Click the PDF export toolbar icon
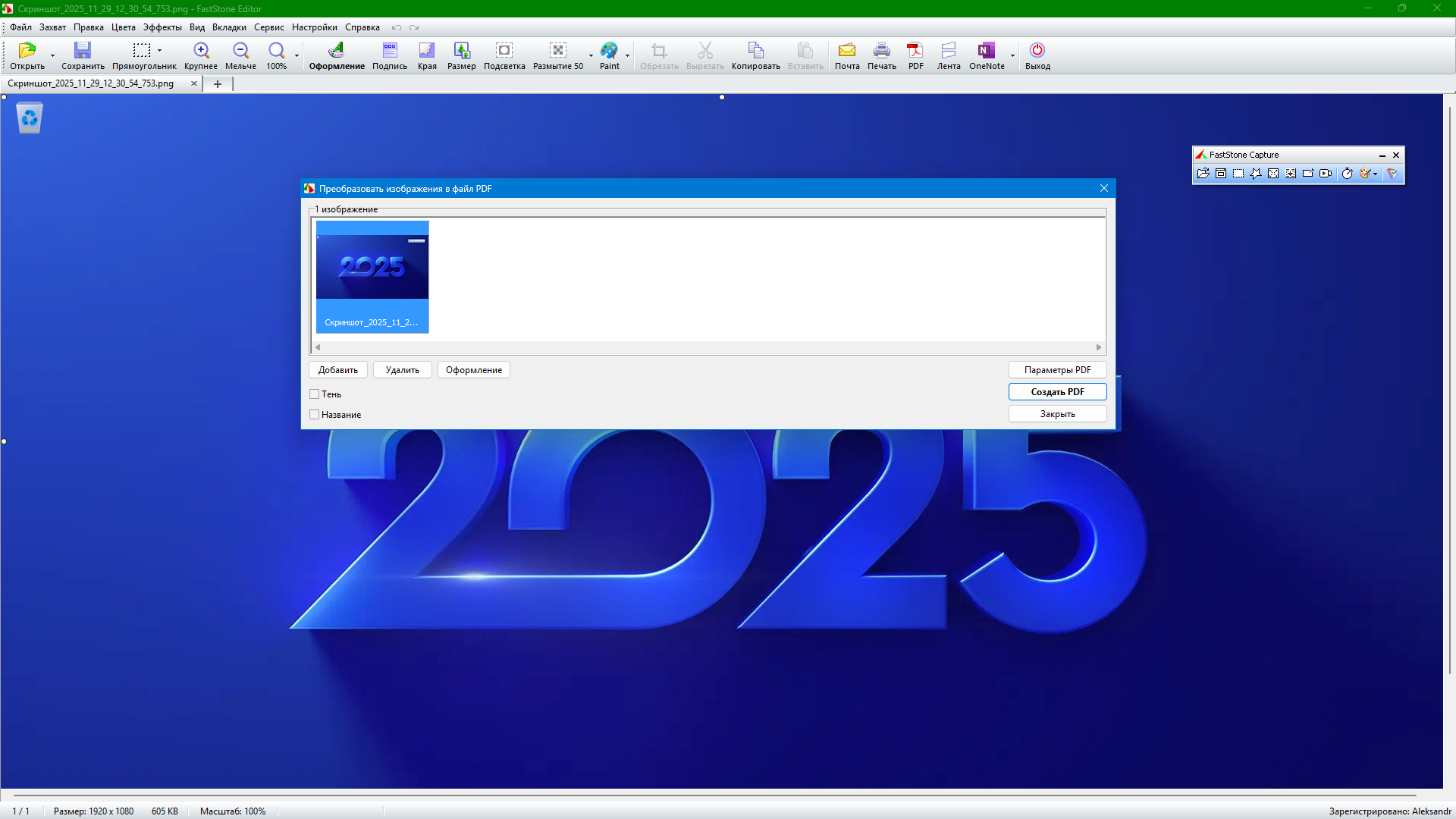The height and width of the screenshot is (819, 1456). [915, 51]
